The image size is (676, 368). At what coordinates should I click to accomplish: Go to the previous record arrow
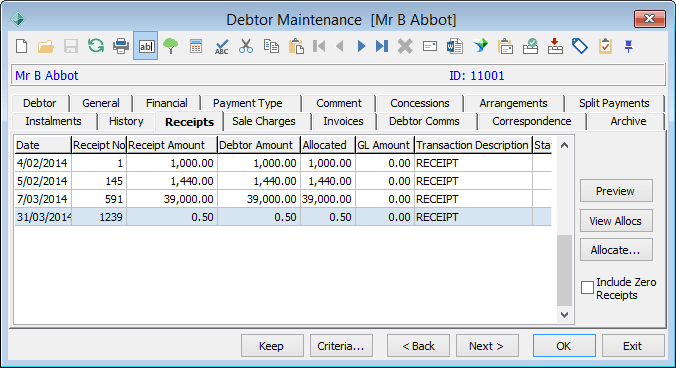340,46
